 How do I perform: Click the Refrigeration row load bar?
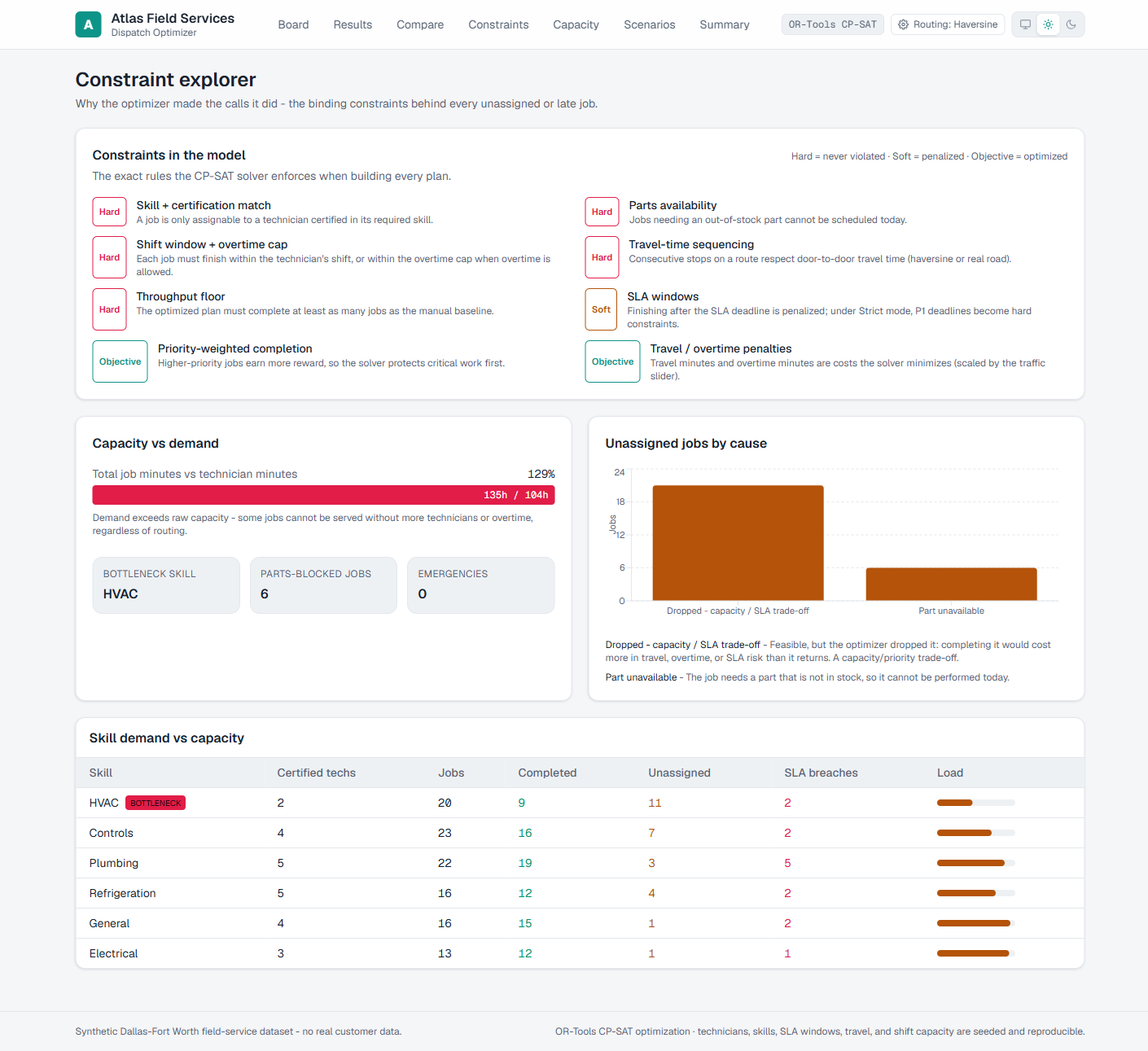(975, 893)
